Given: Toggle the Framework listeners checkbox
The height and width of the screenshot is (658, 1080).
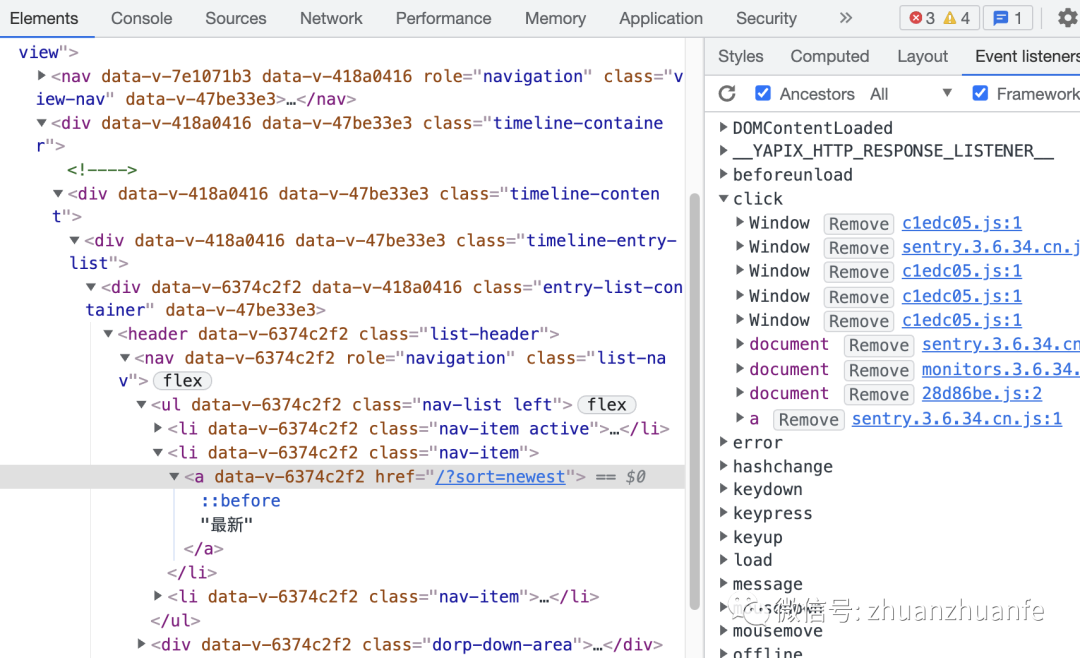Looking at the screenshot, I should pos(980,93).
